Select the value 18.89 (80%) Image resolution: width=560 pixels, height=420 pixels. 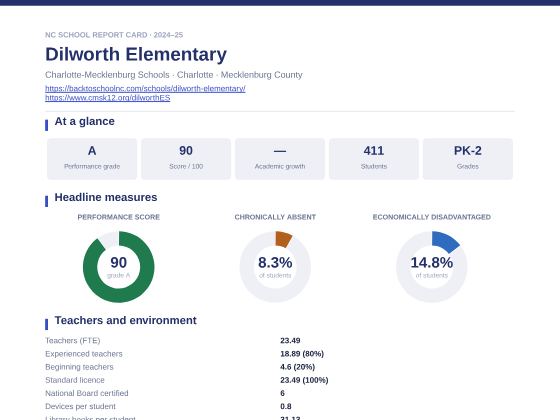[x=302, y=354]
